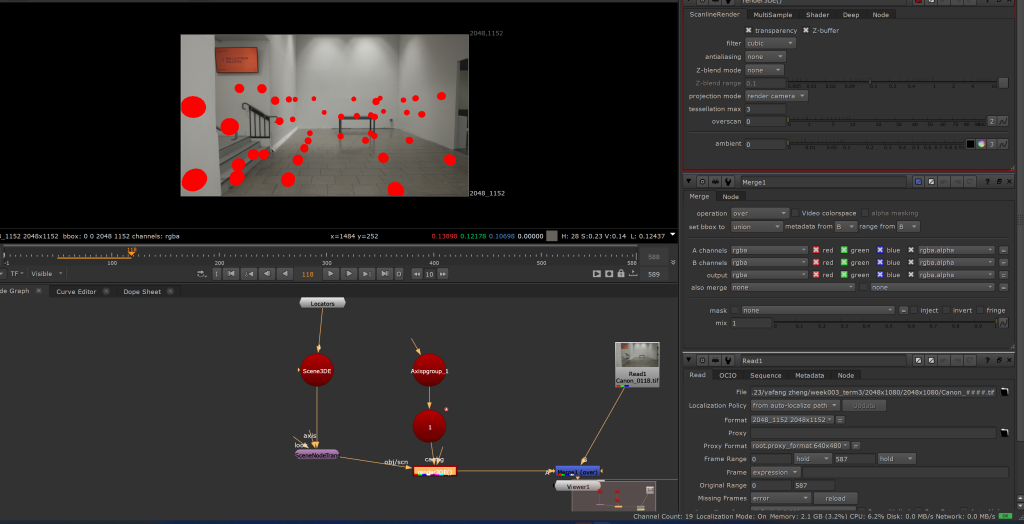Click the Merge1 help question mark icon
The image size is (1024, 524).
click(x=988, y=183)
